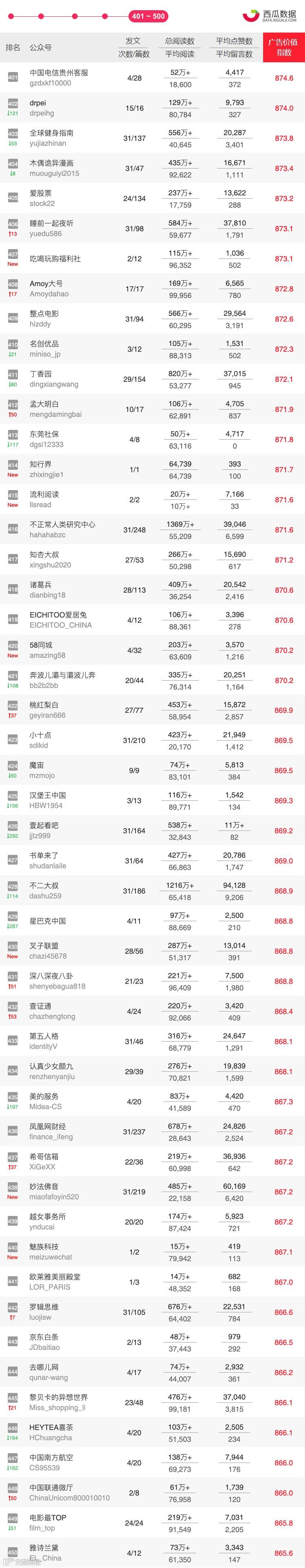Click the 446 rank badge for HEYTEA喜茶

click(x=13, y=1432)
